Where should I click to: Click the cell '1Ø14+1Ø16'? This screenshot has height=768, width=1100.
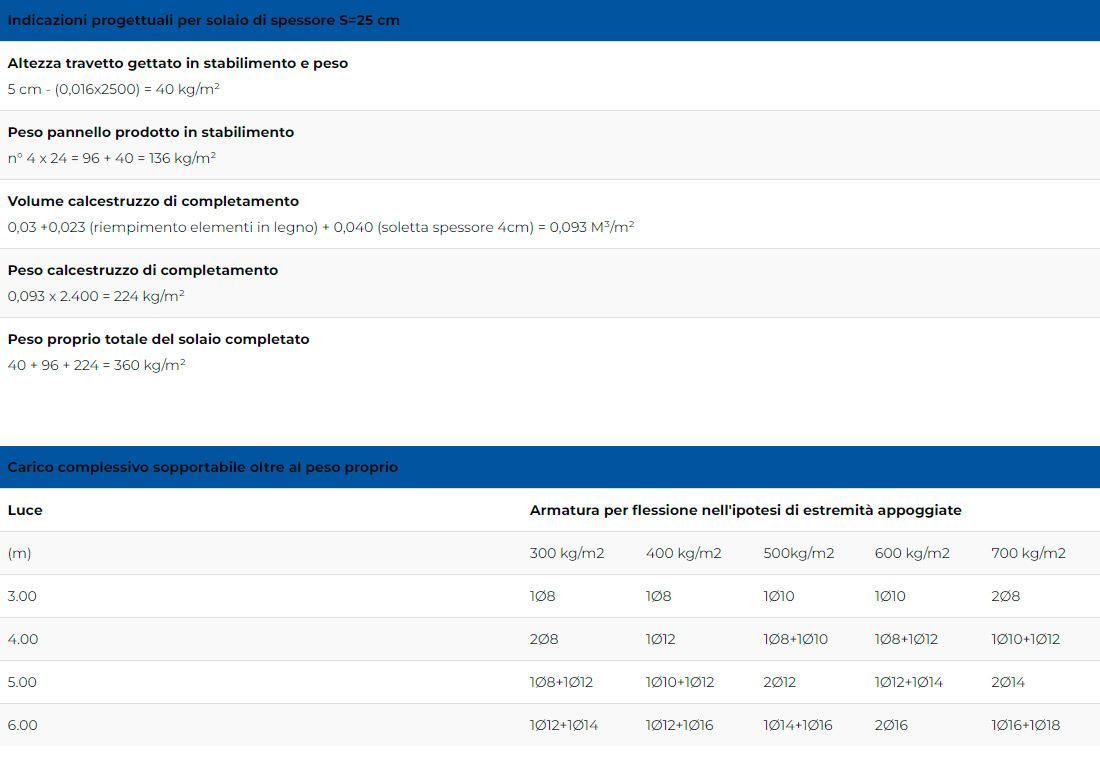pos(798,725)
